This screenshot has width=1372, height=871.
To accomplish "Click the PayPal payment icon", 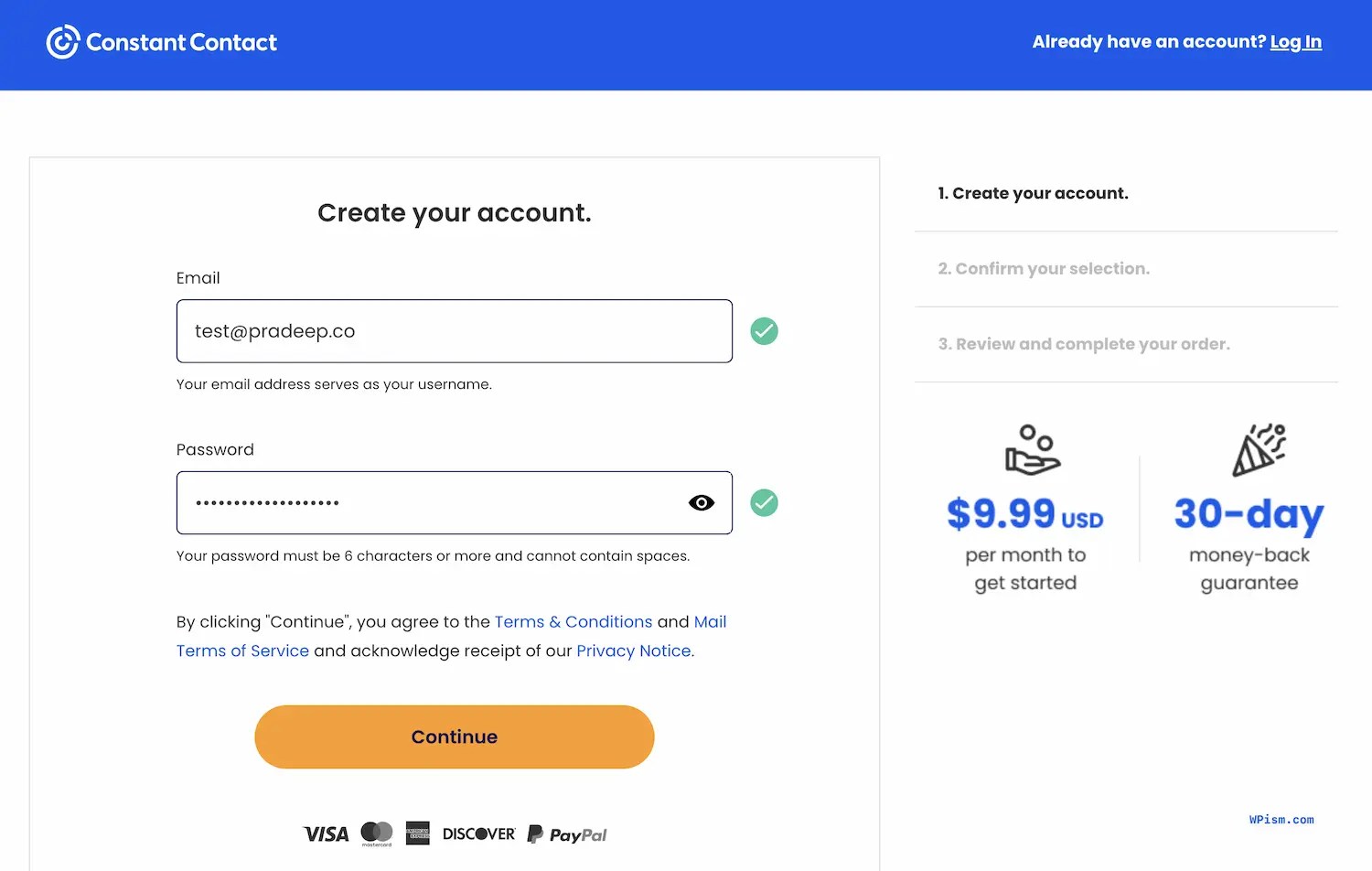I will (x=566, y=833).
